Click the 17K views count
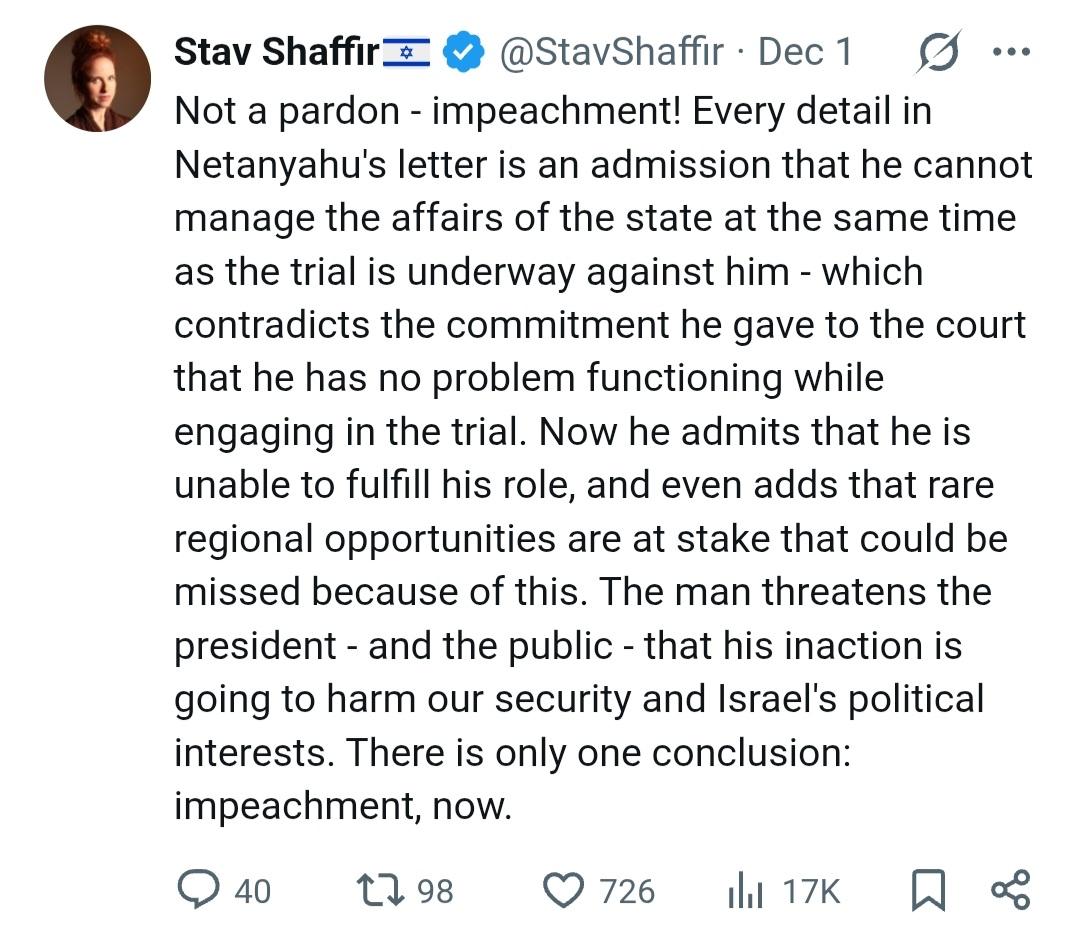 811,890
